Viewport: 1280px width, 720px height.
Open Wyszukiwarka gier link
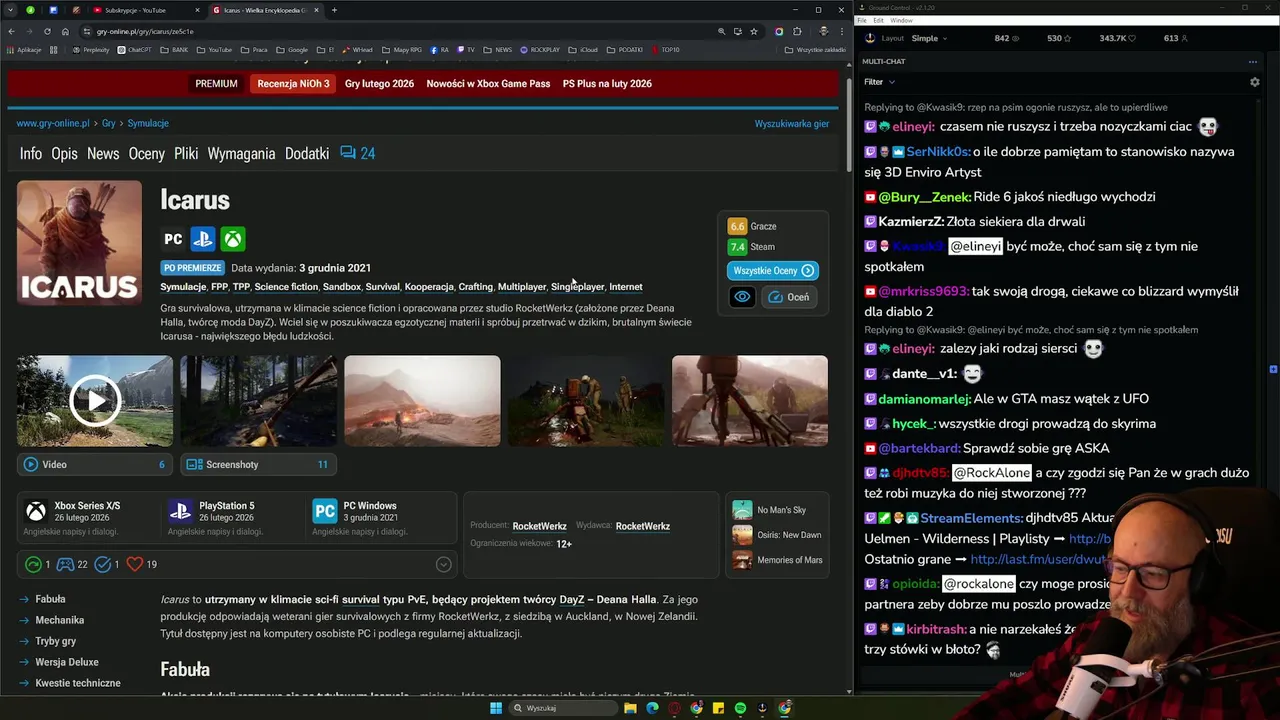click(792, 124)
